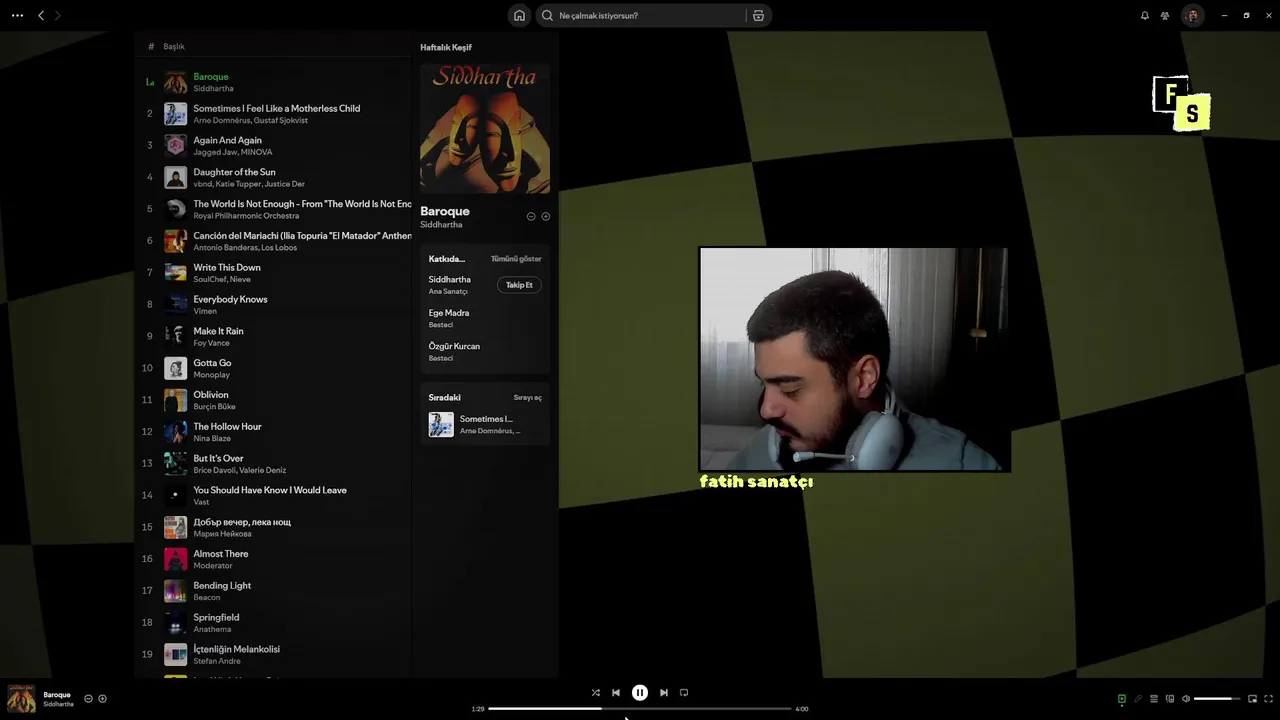1280x720 pixels.
Task: Add Baroque to library in bottom bar
Action: [x=102, y=699]
